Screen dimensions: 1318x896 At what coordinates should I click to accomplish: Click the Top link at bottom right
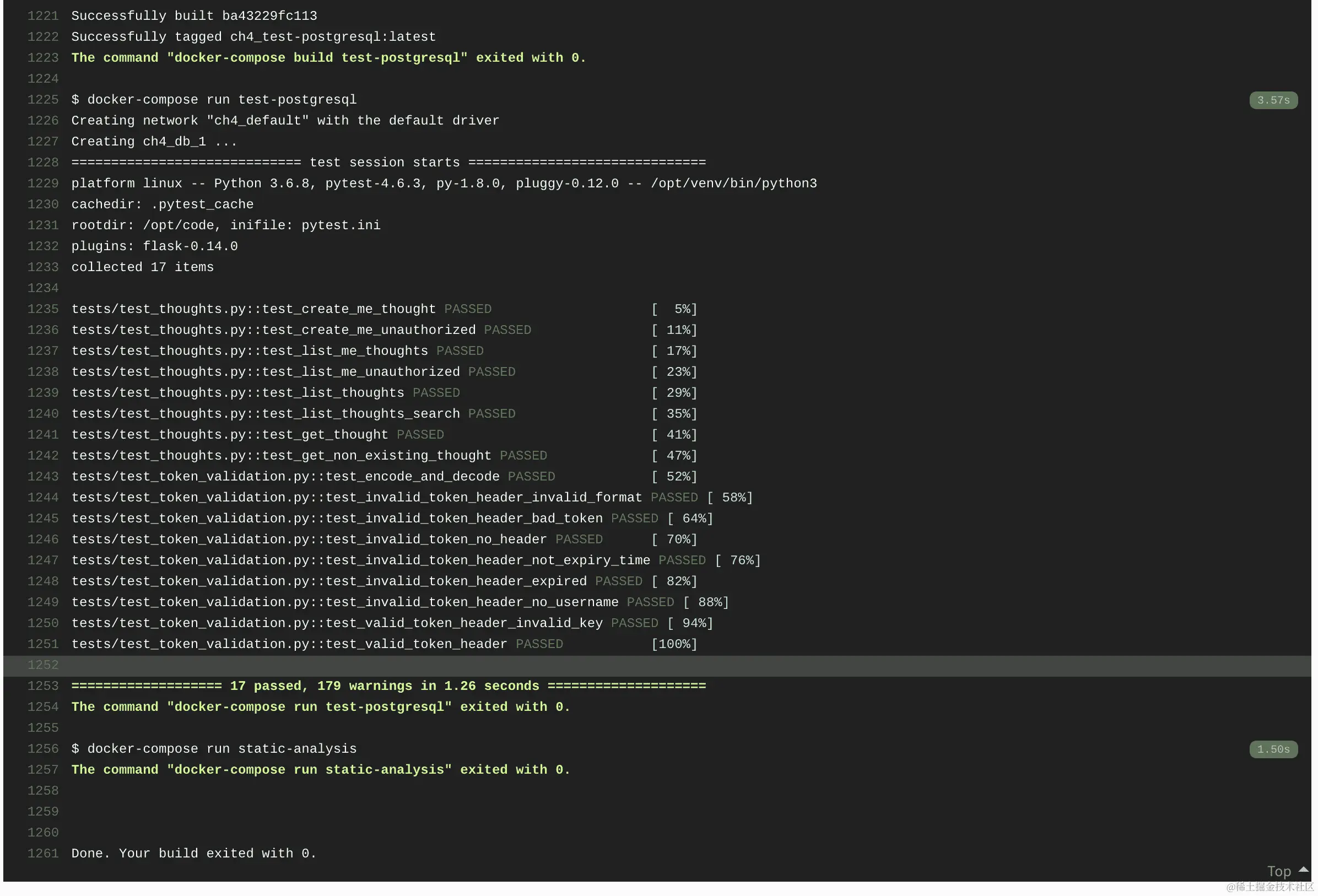point(1279,871)
